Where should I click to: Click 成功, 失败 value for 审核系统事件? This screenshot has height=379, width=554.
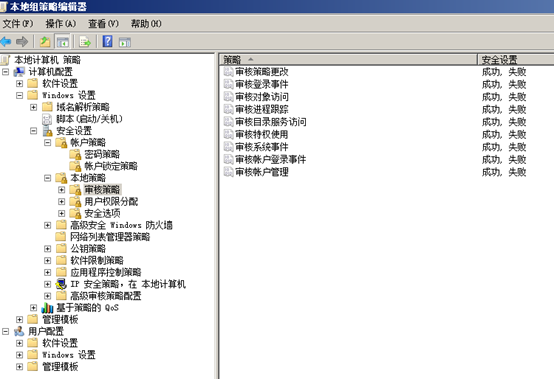(x=504, y=147)
